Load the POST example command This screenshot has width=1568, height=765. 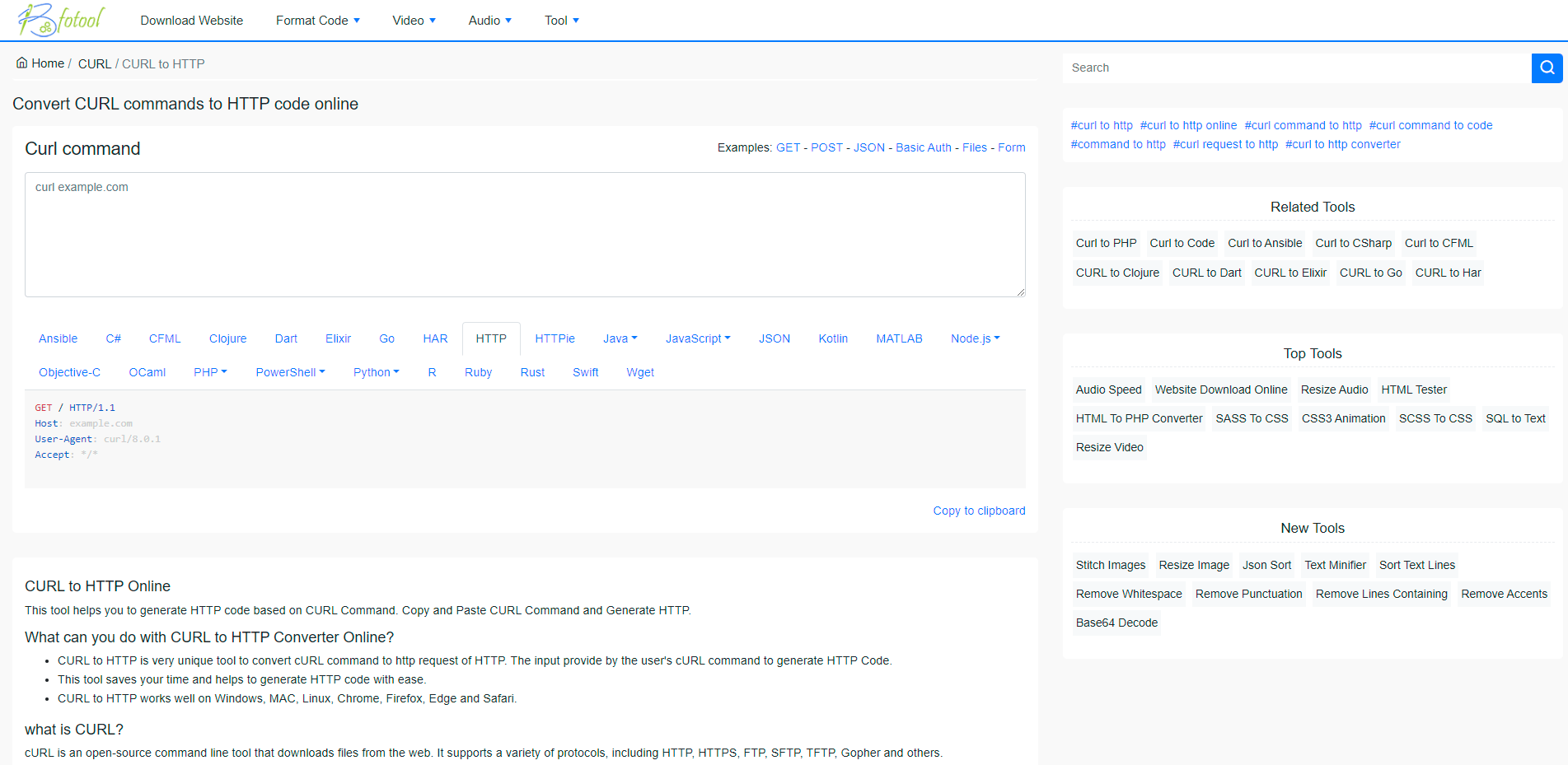(826, 147)
